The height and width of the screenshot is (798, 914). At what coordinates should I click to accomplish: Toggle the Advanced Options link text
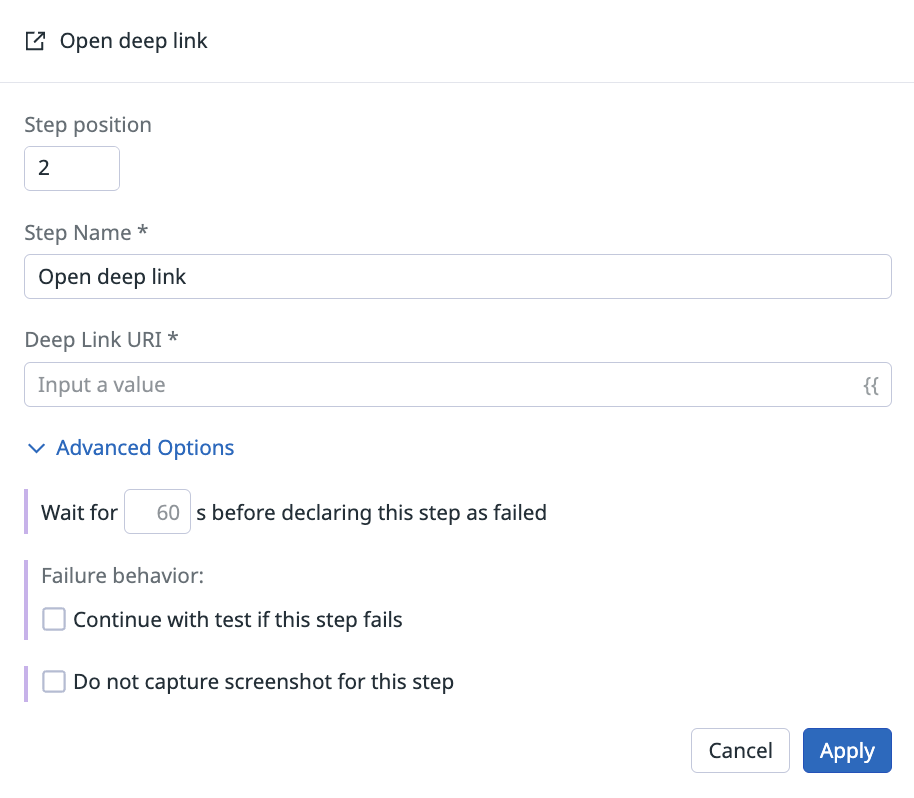[145, 448]
